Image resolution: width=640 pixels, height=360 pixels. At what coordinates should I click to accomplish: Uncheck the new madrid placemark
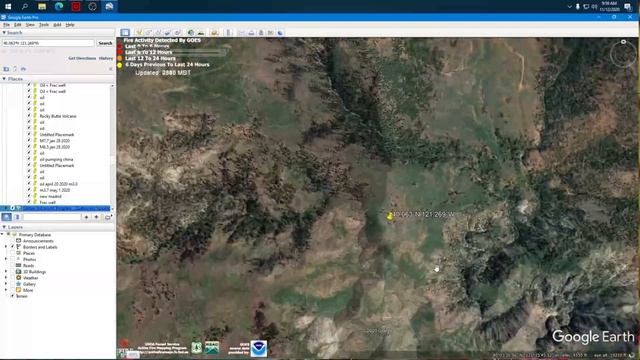coord(29,196)
